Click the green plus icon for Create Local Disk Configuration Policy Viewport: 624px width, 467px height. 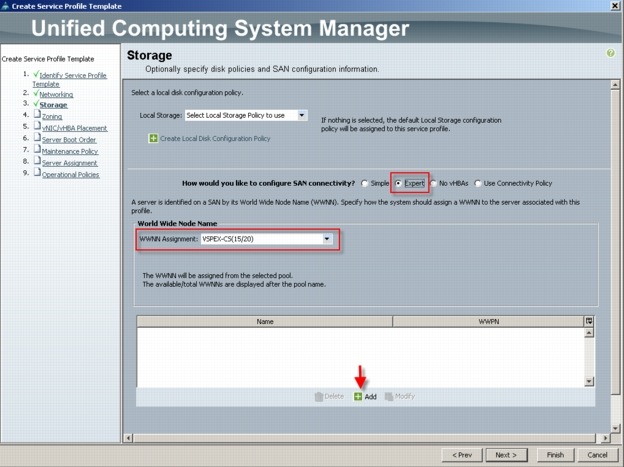(x=153, y=139)
